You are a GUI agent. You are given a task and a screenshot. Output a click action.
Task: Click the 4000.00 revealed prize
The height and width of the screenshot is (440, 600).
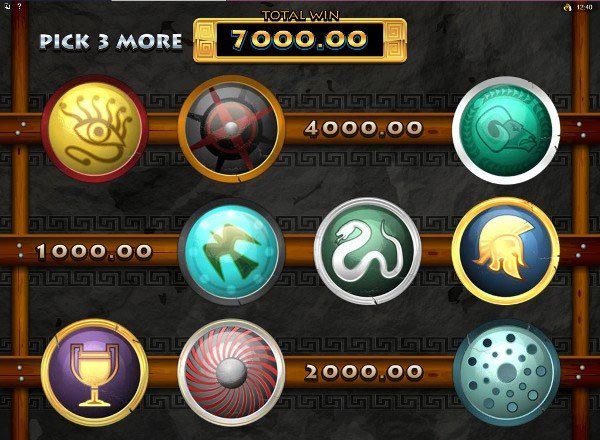coord(364,128)
